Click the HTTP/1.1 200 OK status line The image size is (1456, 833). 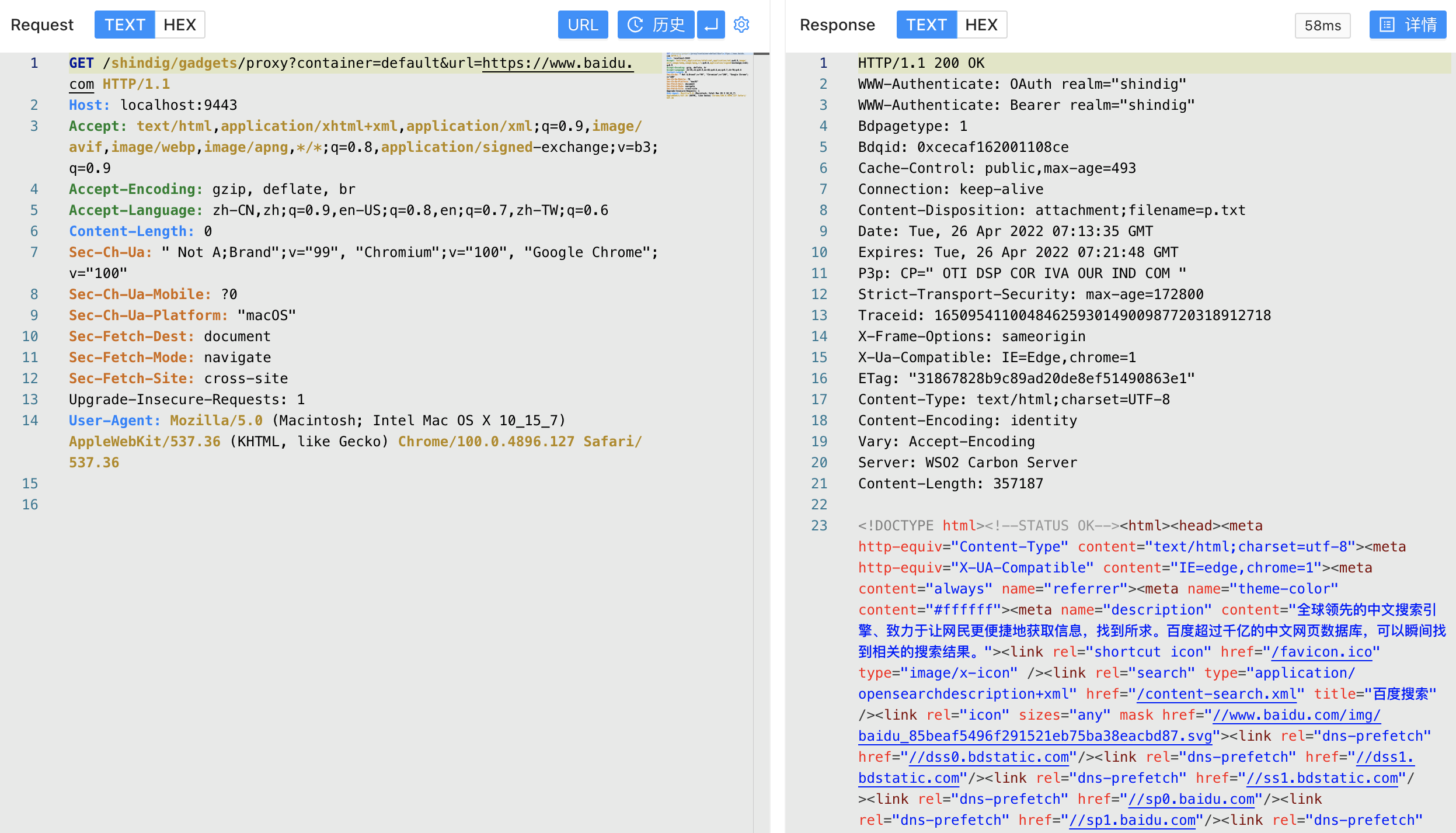point(921,63)
